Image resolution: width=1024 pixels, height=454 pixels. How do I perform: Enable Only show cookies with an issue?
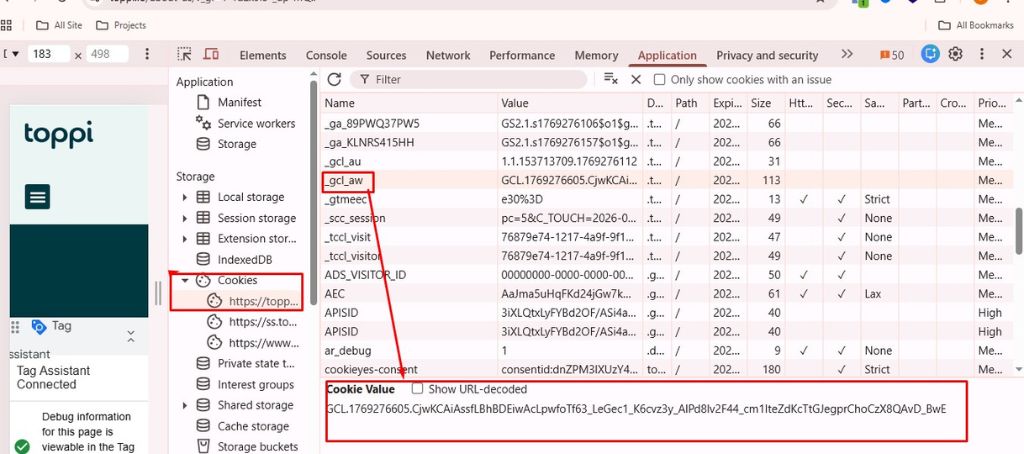660,80
